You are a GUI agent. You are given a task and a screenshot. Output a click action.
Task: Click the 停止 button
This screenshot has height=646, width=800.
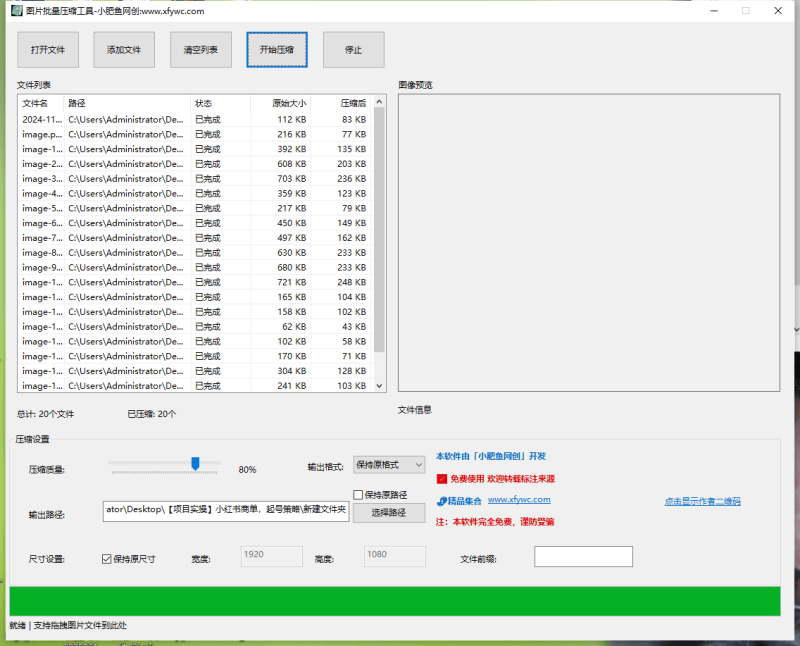(354, 49)
